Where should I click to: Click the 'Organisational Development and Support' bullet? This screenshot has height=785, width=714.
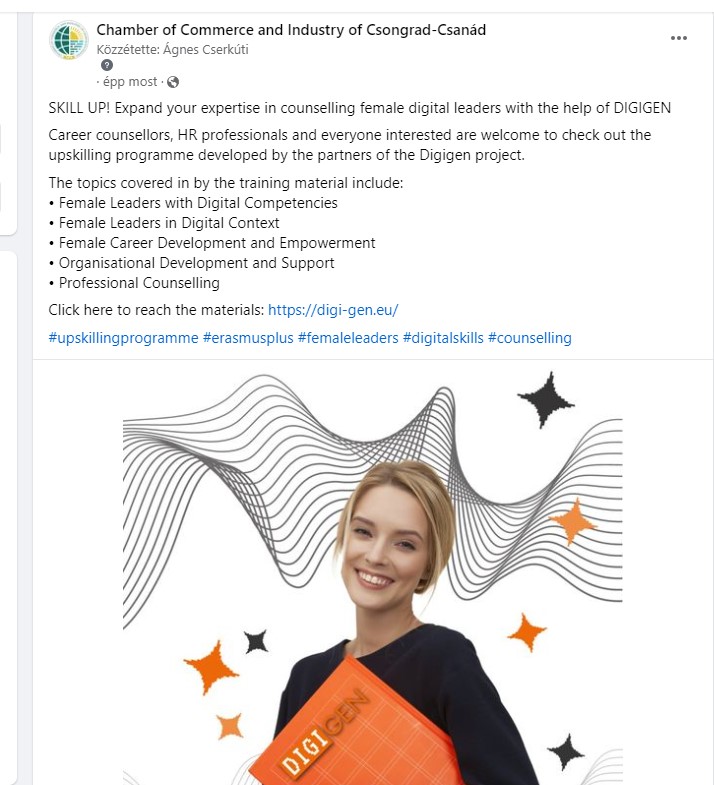(196, 263)
